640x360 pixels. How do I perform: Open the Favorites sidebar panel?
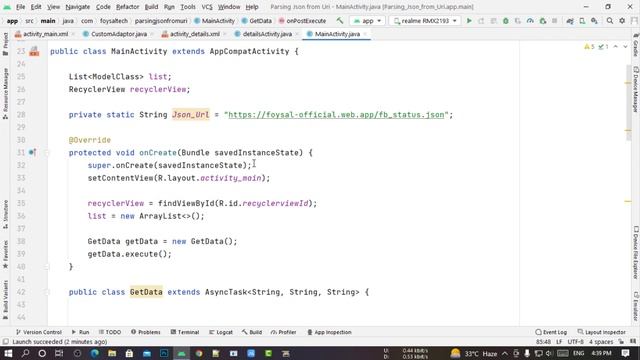pos(5,254)
